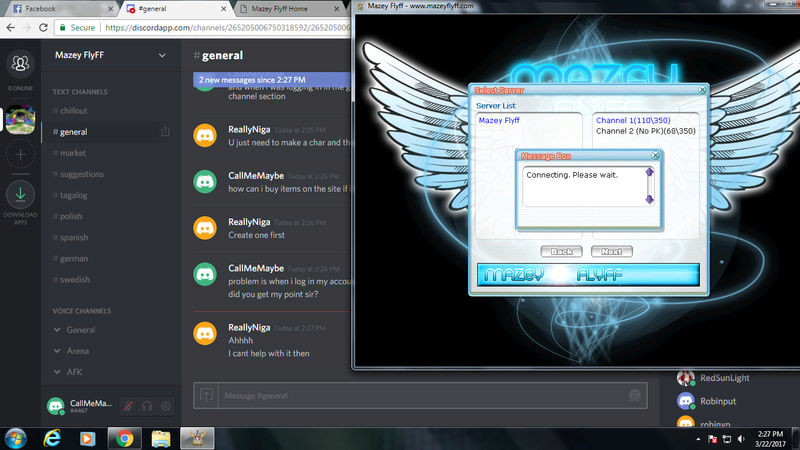Show hidden tray icons arrow

[698, 439]
